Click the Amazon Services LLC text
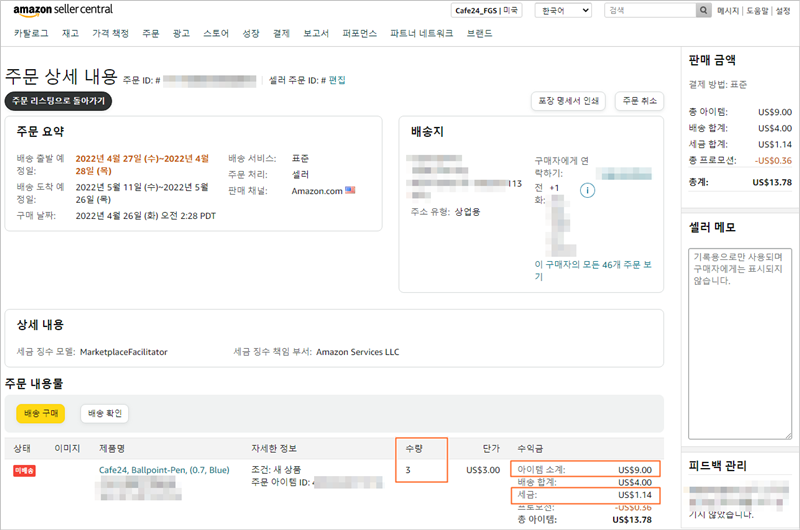The image size is (800, 530). tap(358, 352)
